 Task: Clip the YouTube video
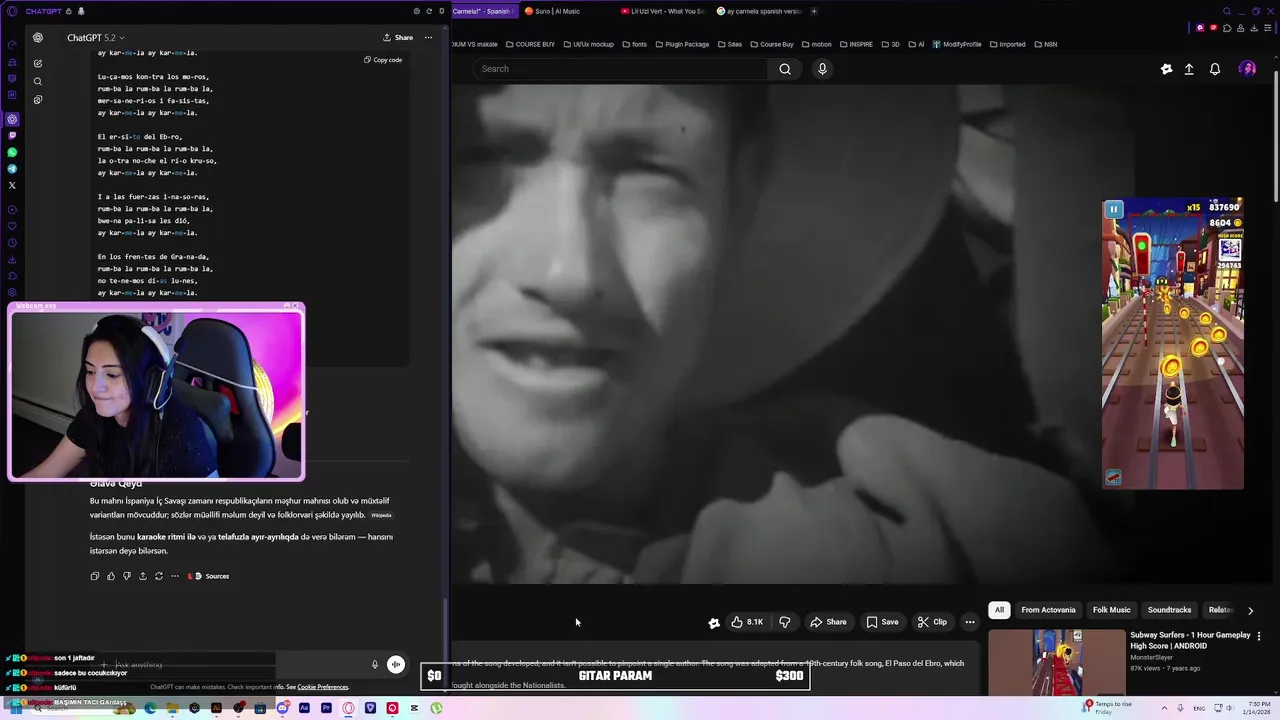[x=933, y=622]
